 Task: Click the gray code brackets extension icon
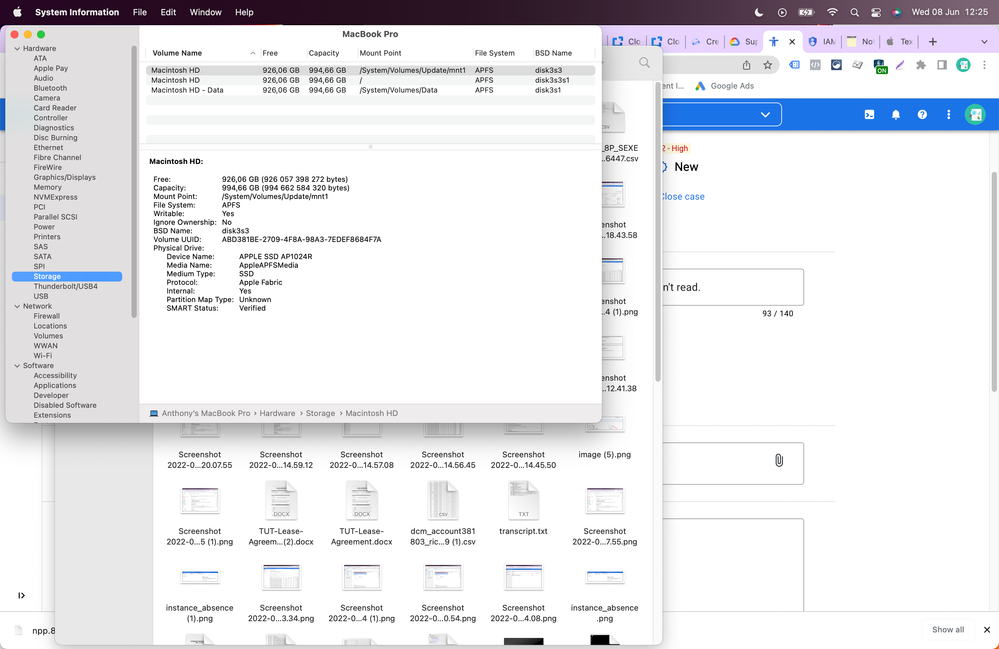[815, 65]
